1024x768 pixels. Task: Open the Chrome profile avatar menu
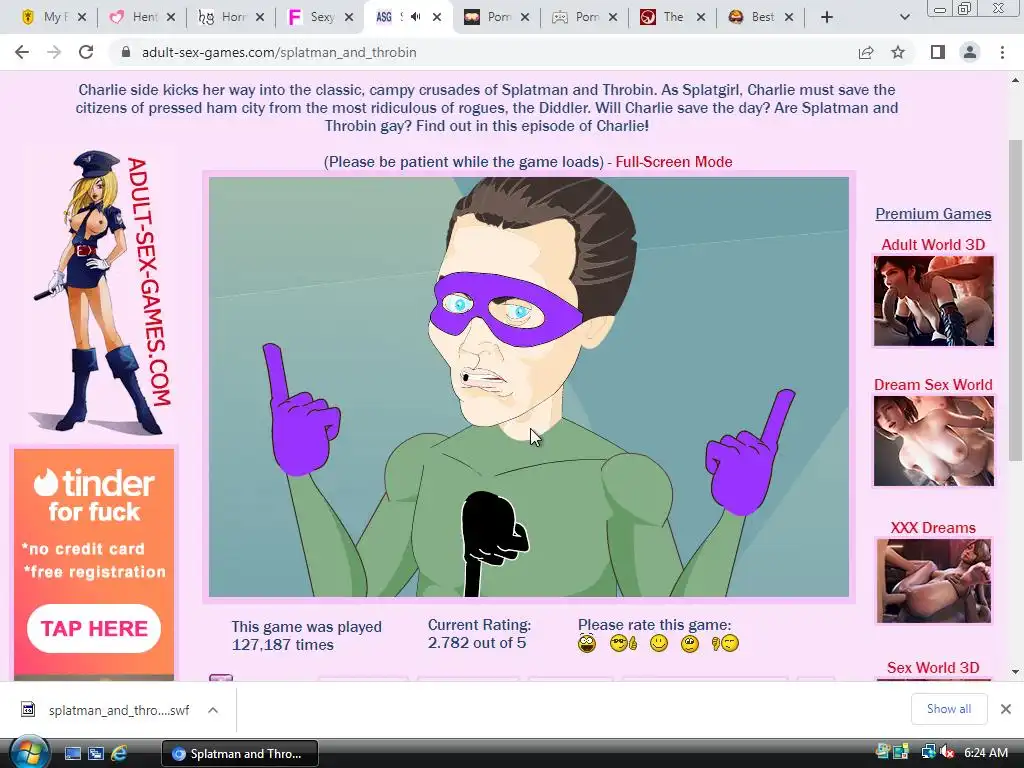[970, 52]
